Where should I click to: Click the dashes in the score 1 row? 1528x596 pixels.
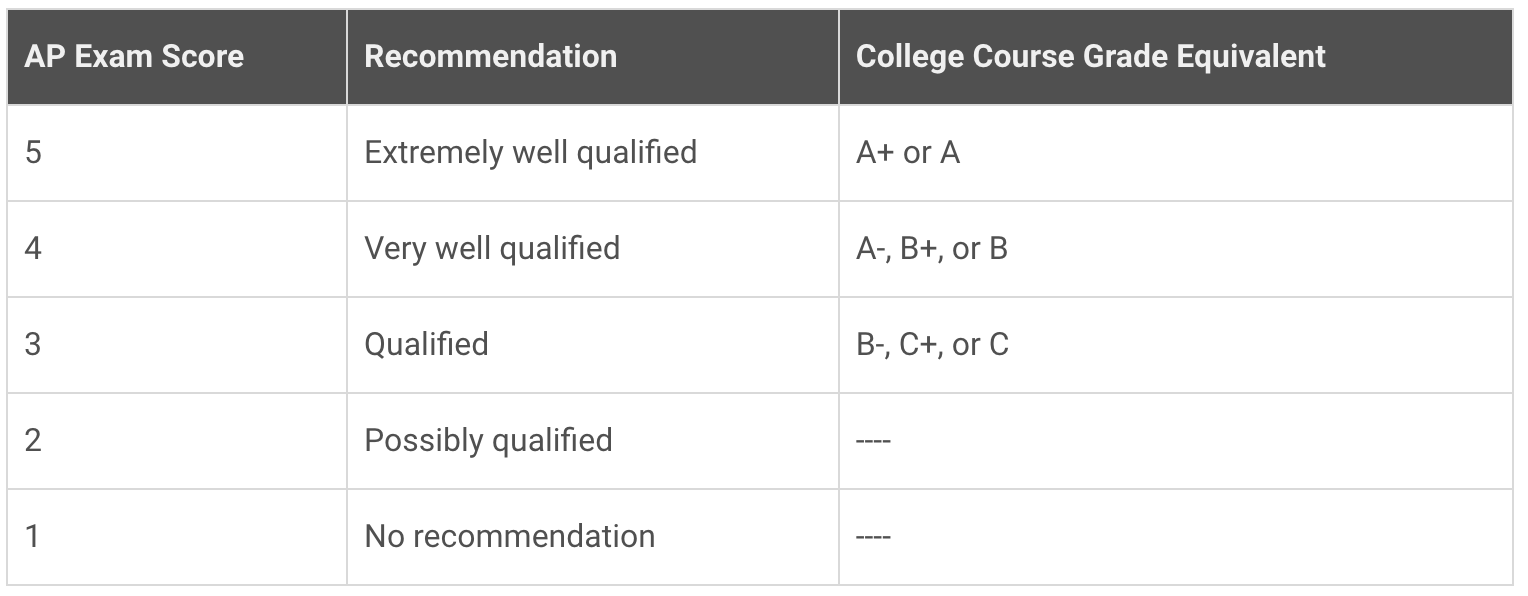tap(873, 537)
